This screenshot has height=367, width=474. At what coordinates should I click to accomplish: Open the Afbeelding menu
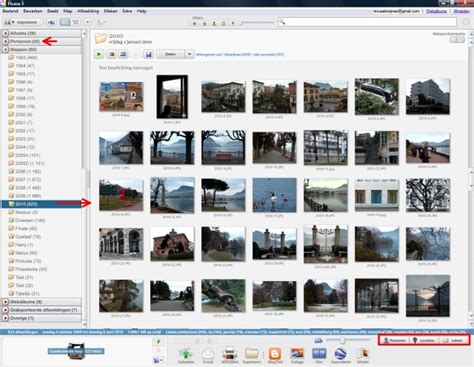88,11
